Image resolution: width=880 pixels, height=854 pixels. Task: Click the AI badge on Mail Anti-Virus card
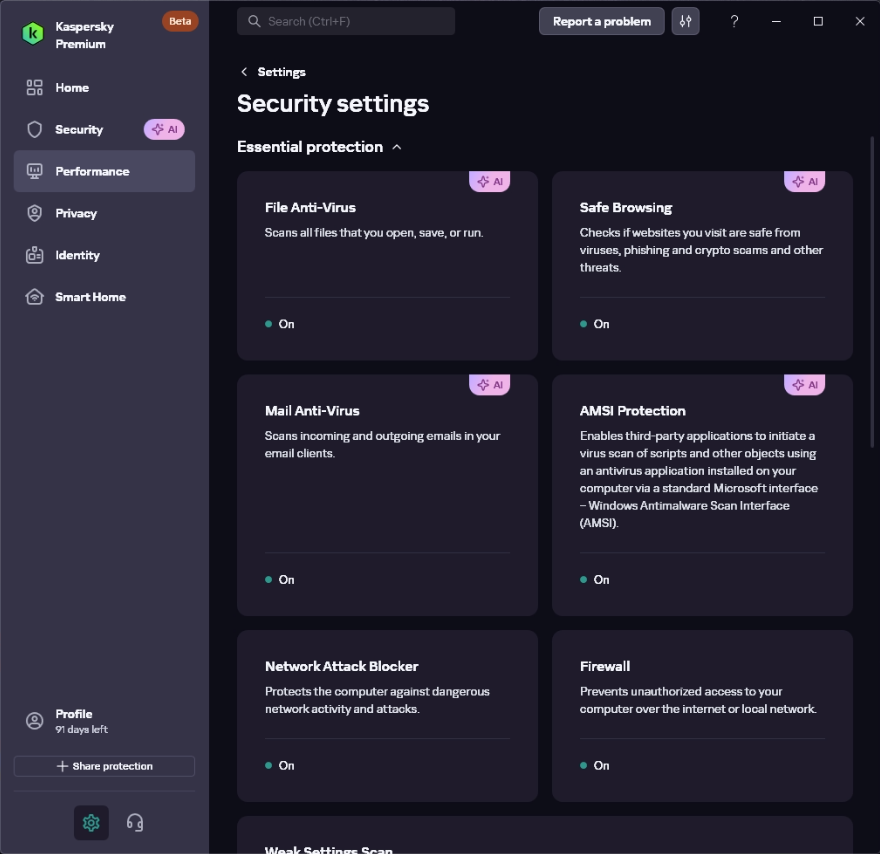tap(489, 384)
